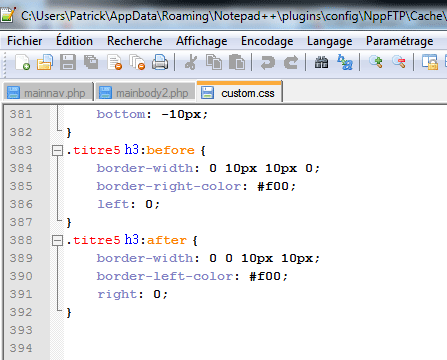Click the Copy toolbar icon
Image resolution: width=447 pixels, height=360 pixels.
pyautogui.click(x=214, y=62)
